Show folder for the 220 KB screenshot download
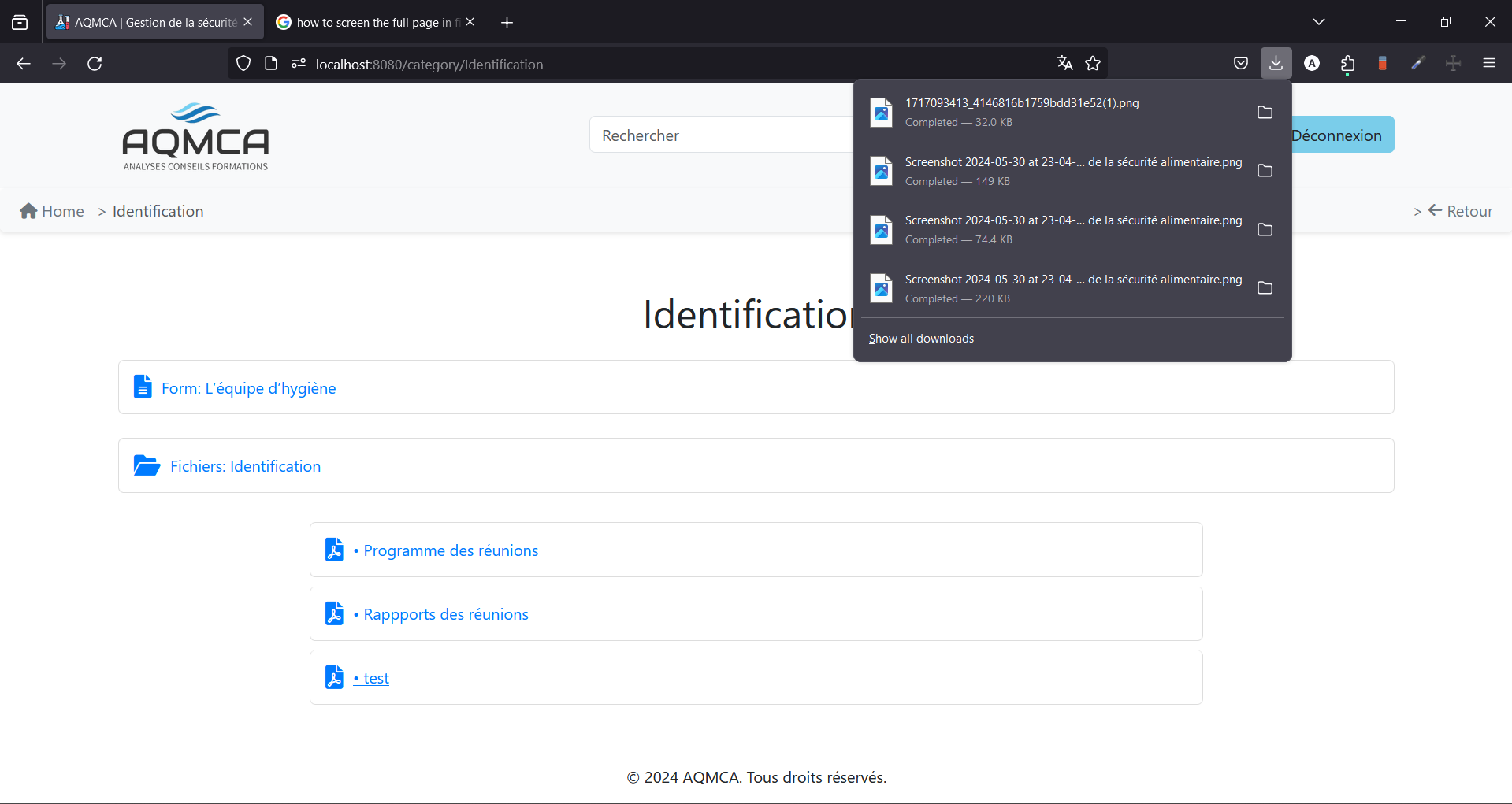 tap(1265, 288)
